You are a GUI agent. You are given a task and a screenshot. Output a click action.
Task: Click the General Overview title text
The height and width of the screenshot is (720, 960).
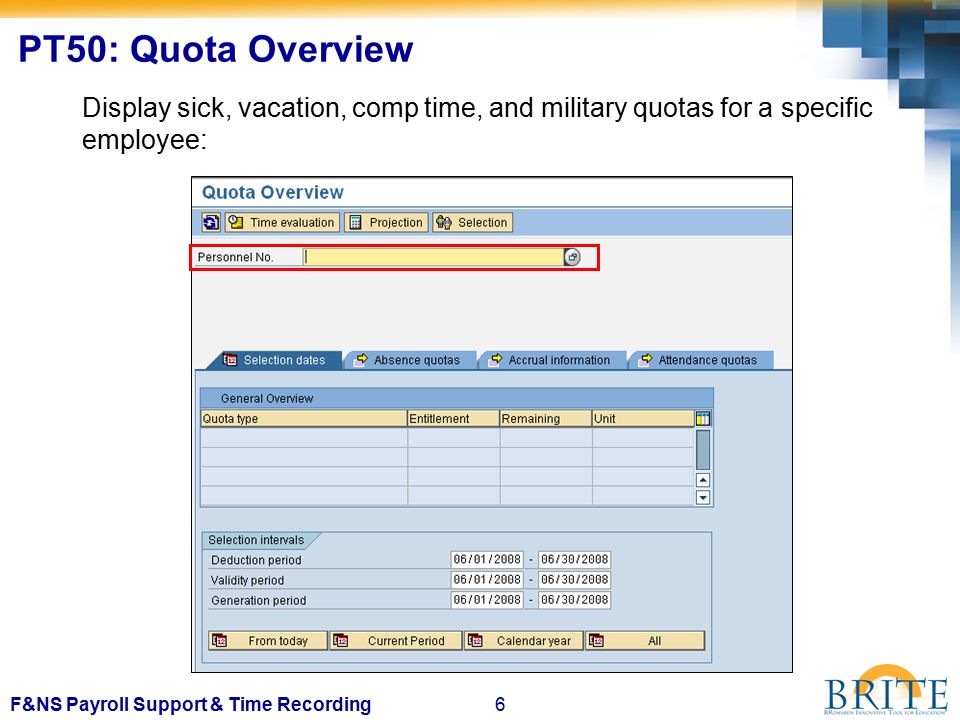[267, 399]
